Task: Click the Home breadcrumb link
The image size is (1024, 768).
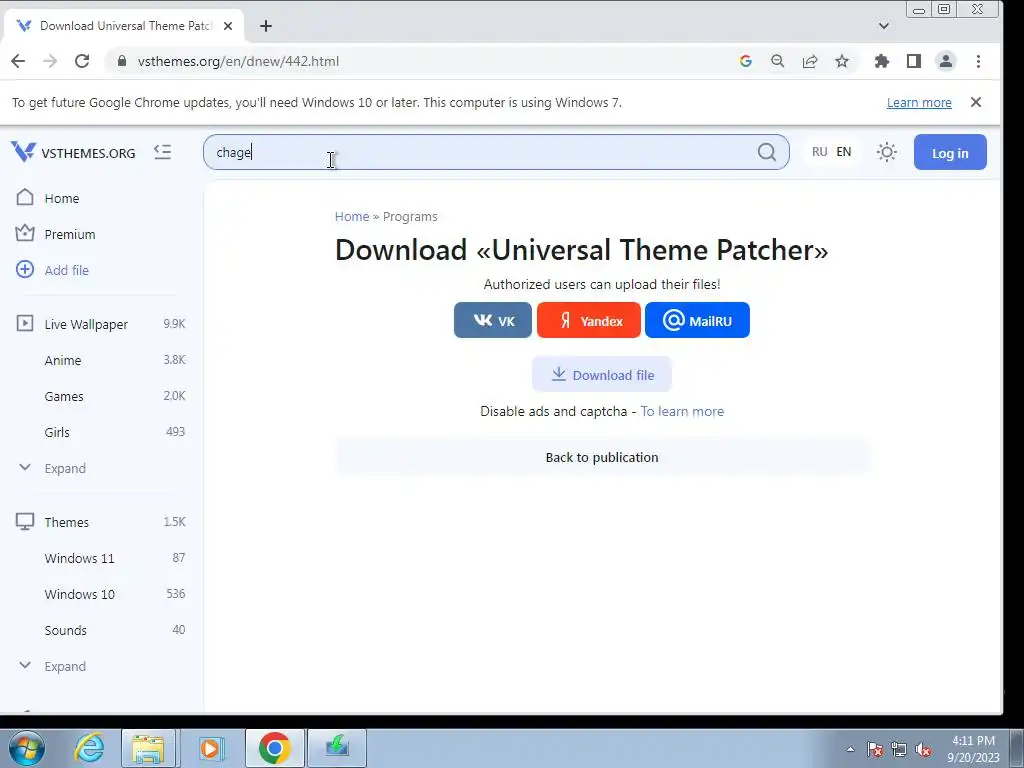Action: [352, 216]
